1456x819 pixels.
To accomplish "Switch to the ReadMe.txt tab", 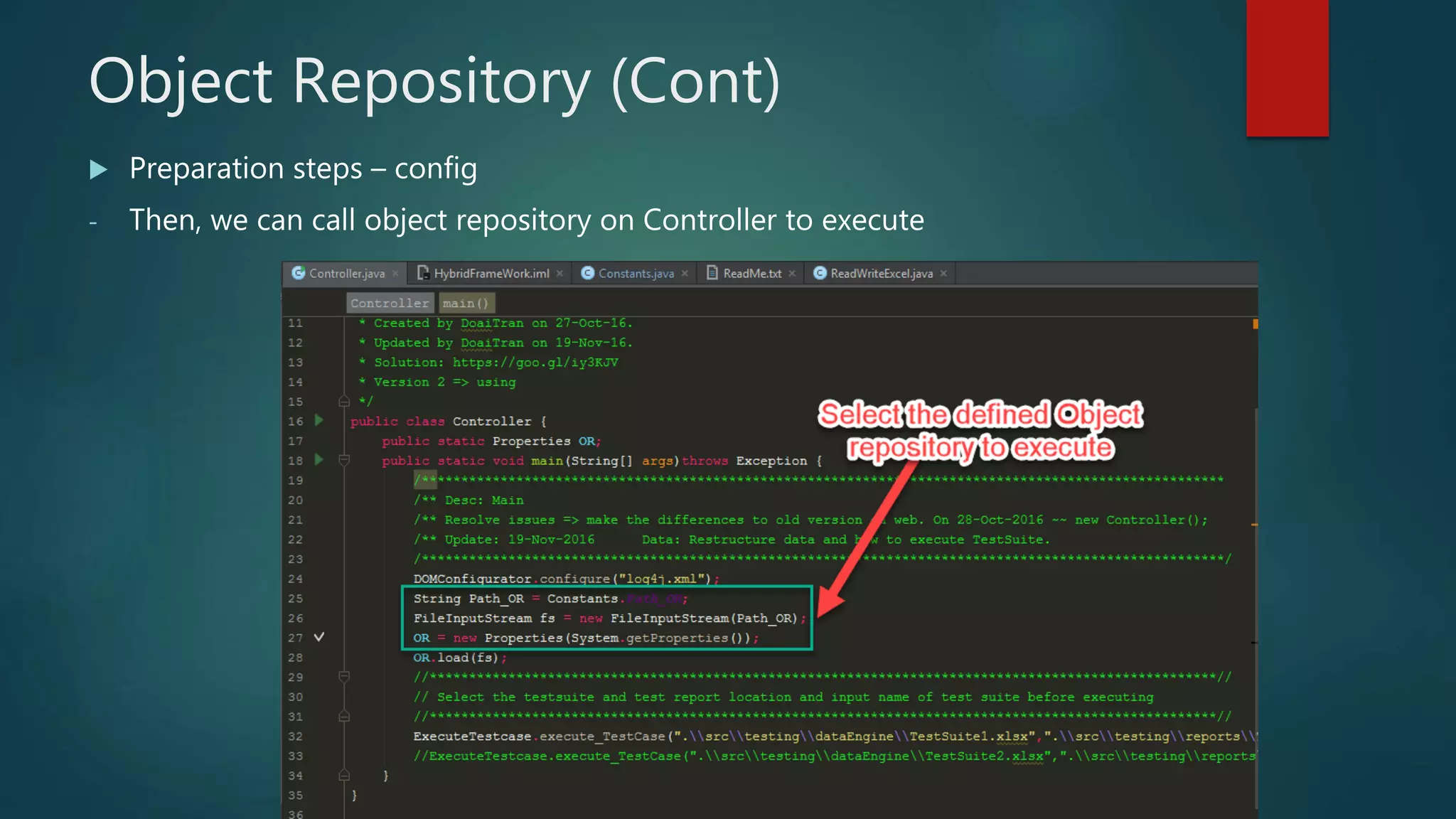I will click(752, 274).
